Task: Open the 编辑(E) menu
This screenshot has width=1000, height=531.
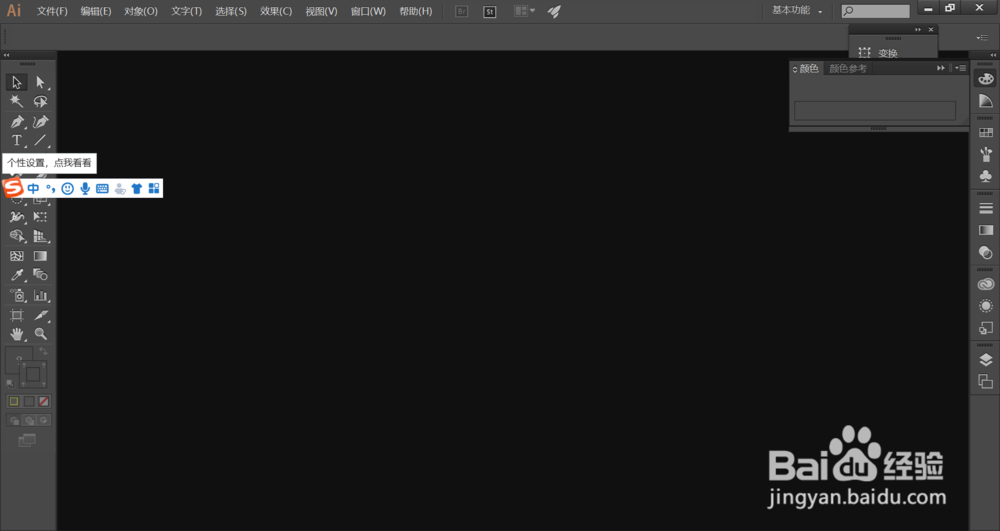Action: (x=96, y=11)
